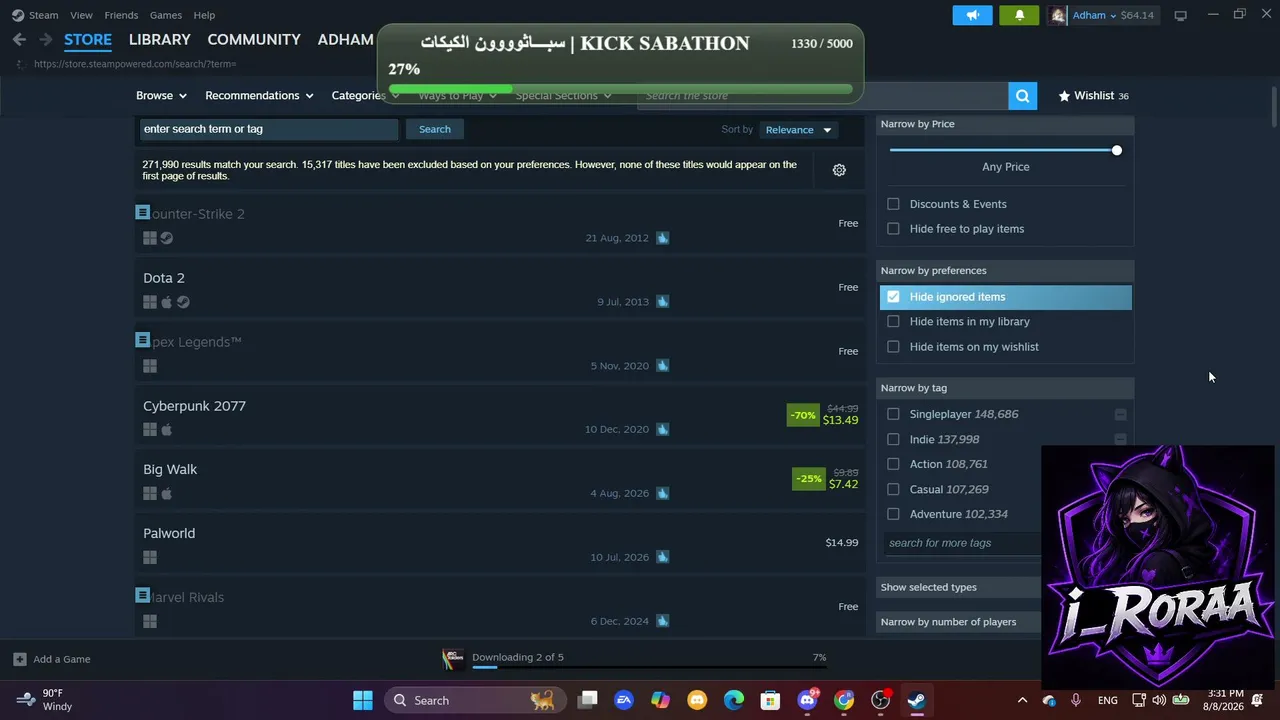
Task: Expand the Show selected types section
Action: (x=958, y=587)
